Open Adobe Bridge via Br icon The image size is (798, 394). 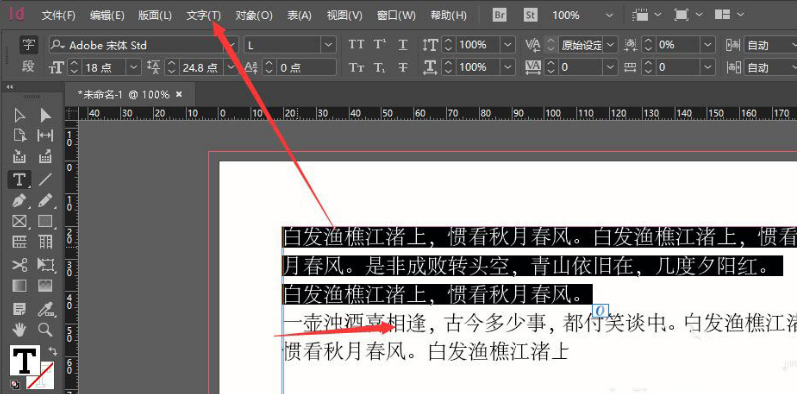[500, 15]
